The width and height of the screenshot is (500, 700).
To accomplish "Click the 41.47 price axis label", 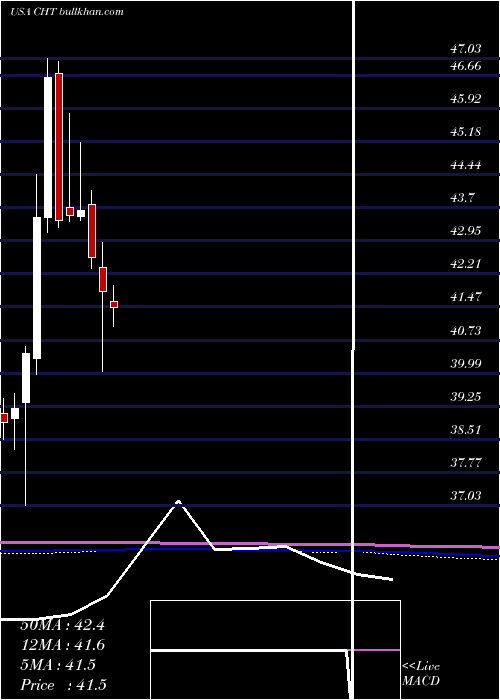I will (x=466, y=297).
